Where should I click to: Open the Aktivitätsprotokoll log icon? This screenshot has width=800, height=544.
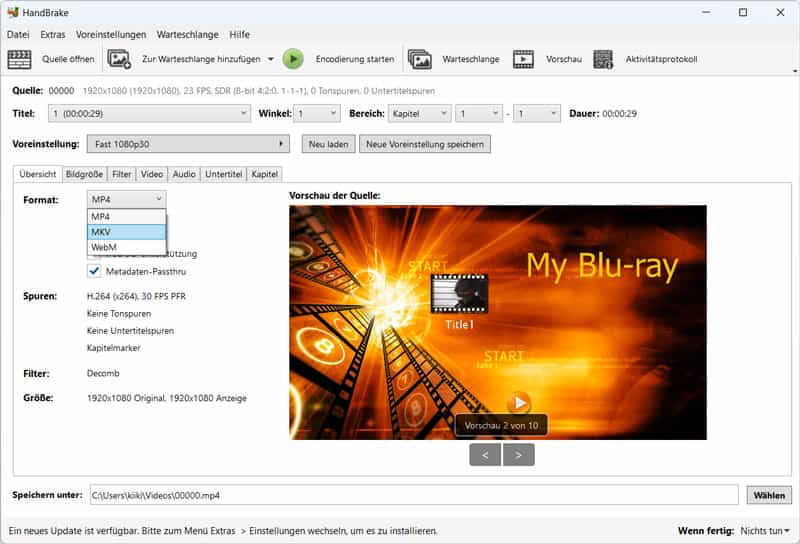click(603, 59)
